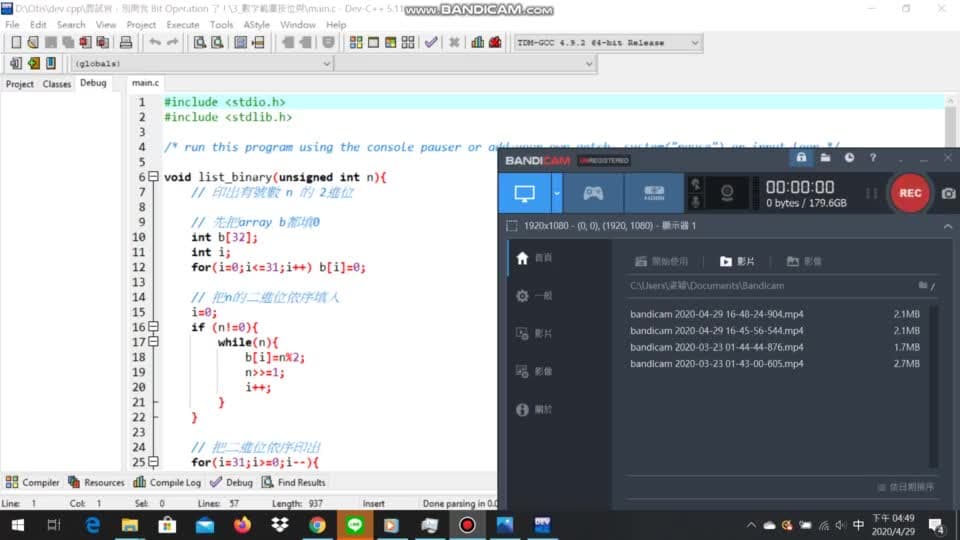Collapse the Bandicam recording area bar chevron
This screenshot has height=540, width=960.
pyautogui.click(x=948, y=226)
